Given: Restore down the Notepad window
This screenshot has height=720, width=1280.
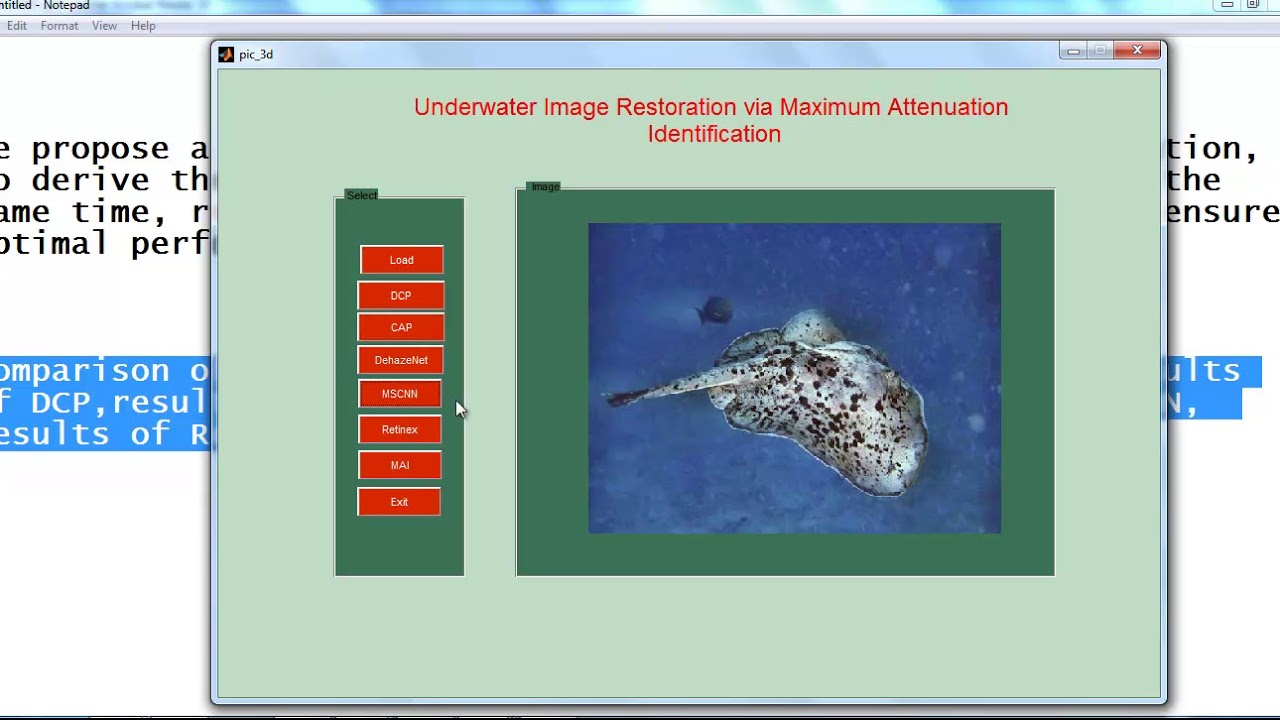Looking at the screenshot, I should tap(1253, 5).
